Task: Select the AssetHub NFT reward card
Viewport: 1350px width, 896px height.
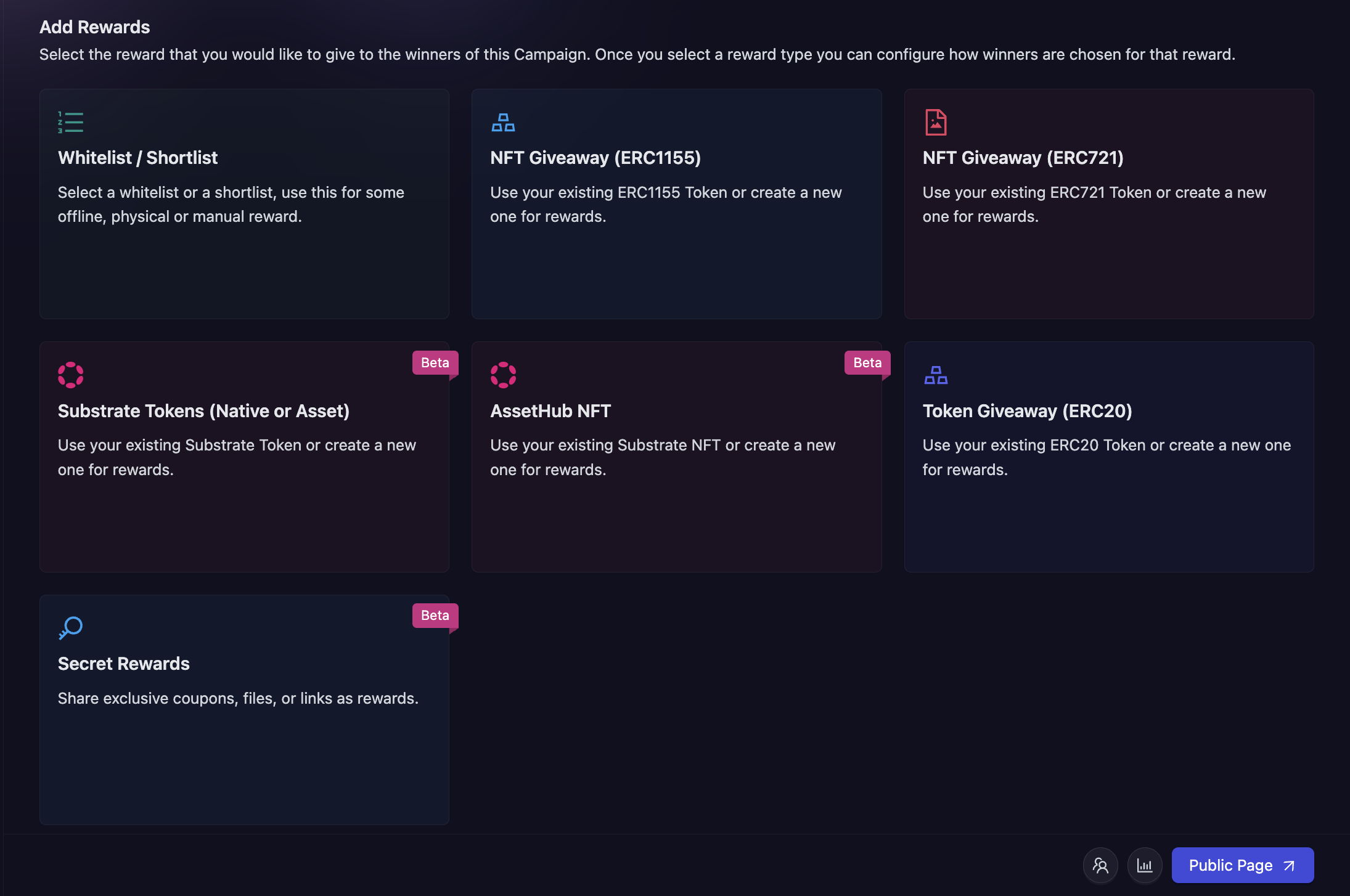Action: click(x=676, y=457)
